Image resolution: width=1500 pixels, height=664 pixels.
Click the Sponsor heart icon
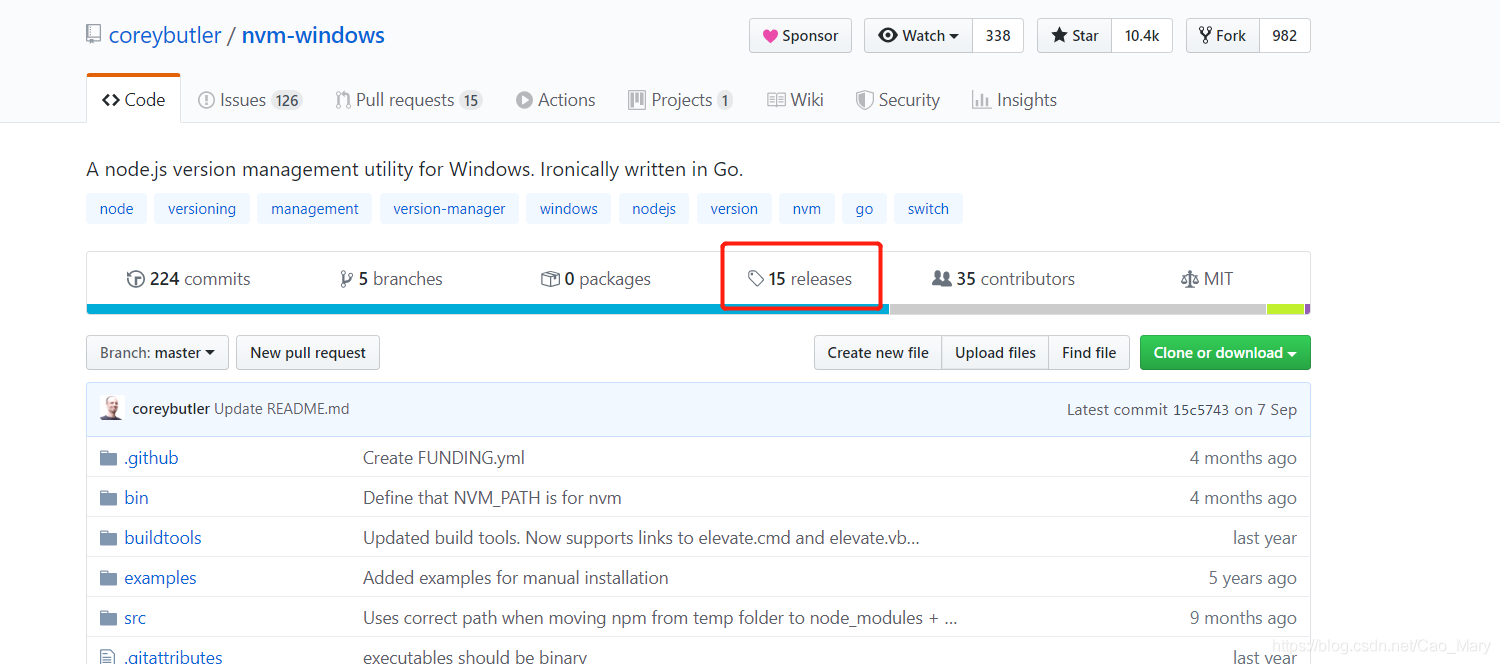[770, 36]
